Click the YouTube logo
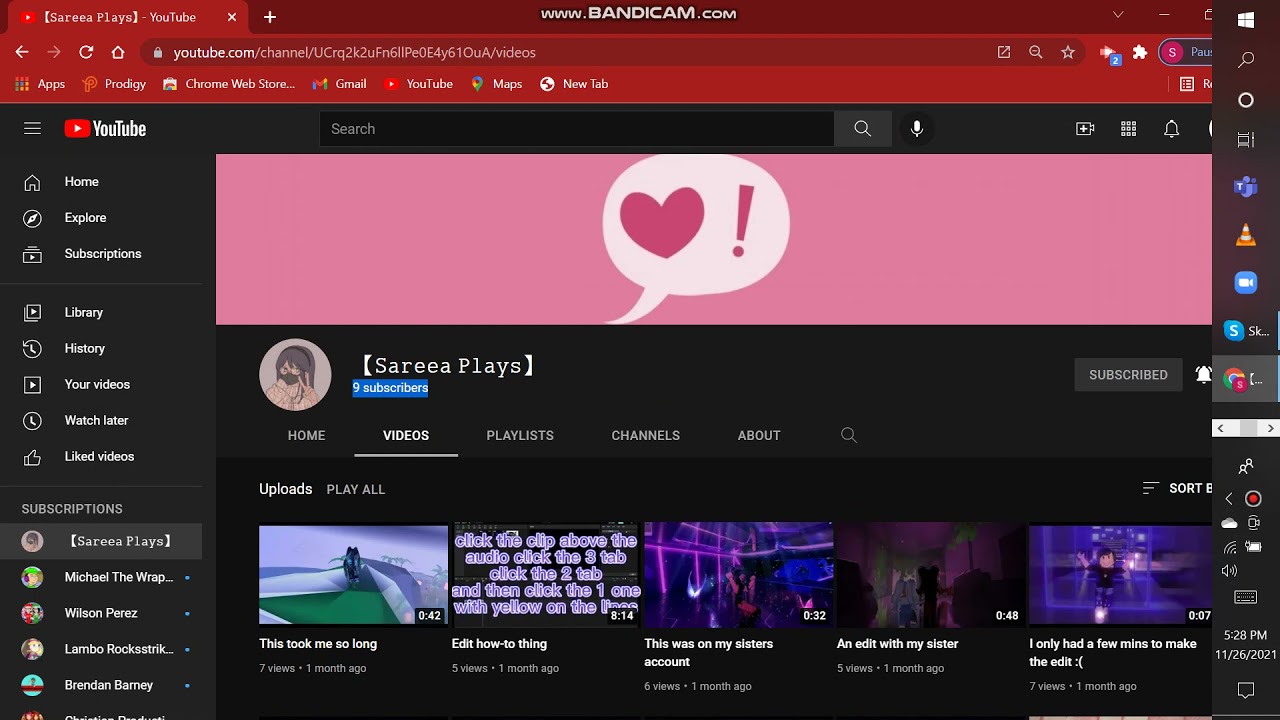Viewport: 1280px width, 720px height. pyautogui.click(x=105, y=128)
